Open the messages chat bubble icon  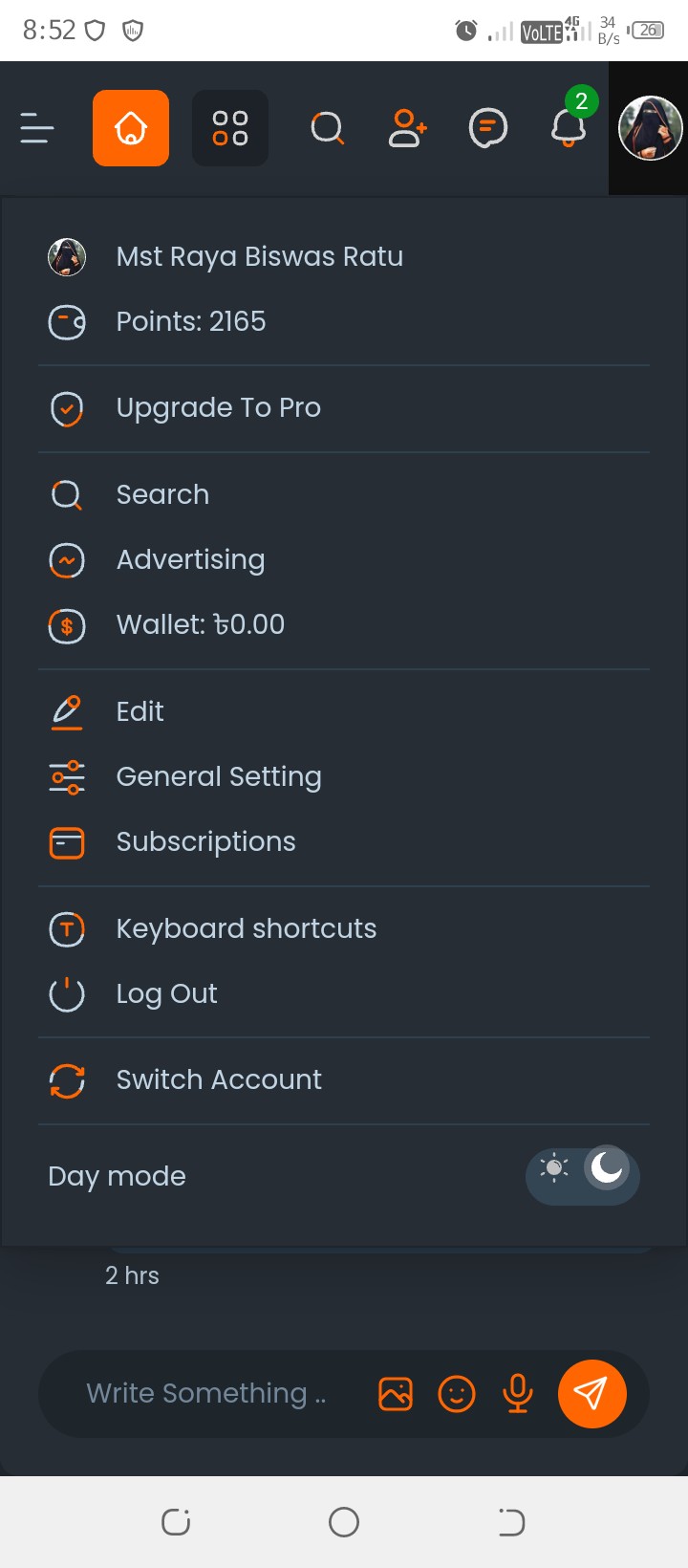pos(488,128)
